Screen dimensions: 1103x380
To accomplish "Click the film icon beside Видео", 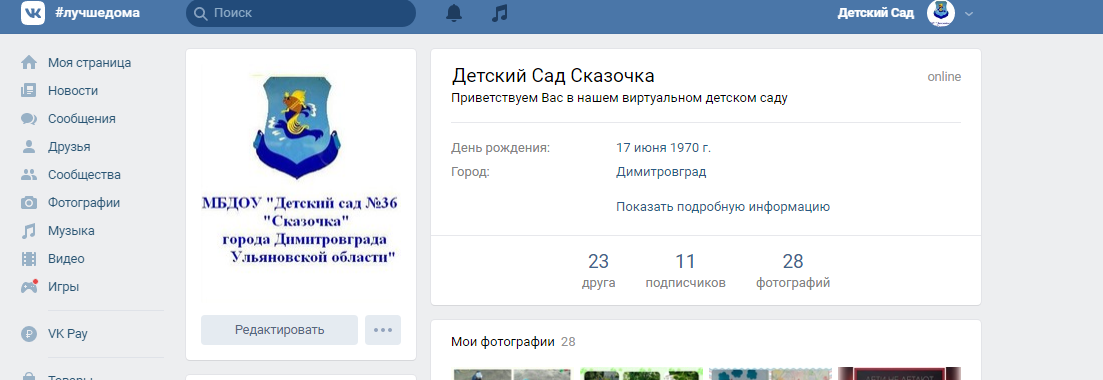I will click(x=29, y=259).
